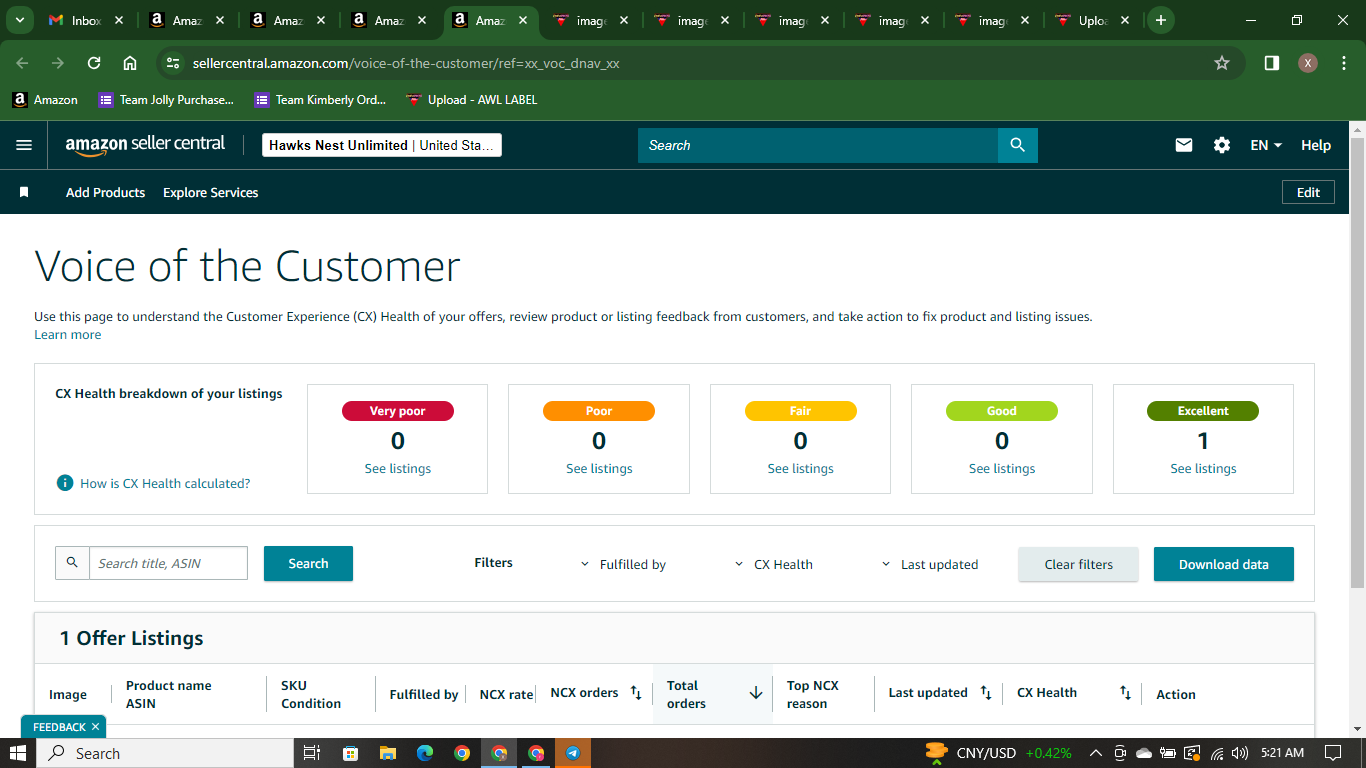Screen dimensions: 1366x768
Task: Open Hawks Nest Unlimited account switcher
Action: 381,145
